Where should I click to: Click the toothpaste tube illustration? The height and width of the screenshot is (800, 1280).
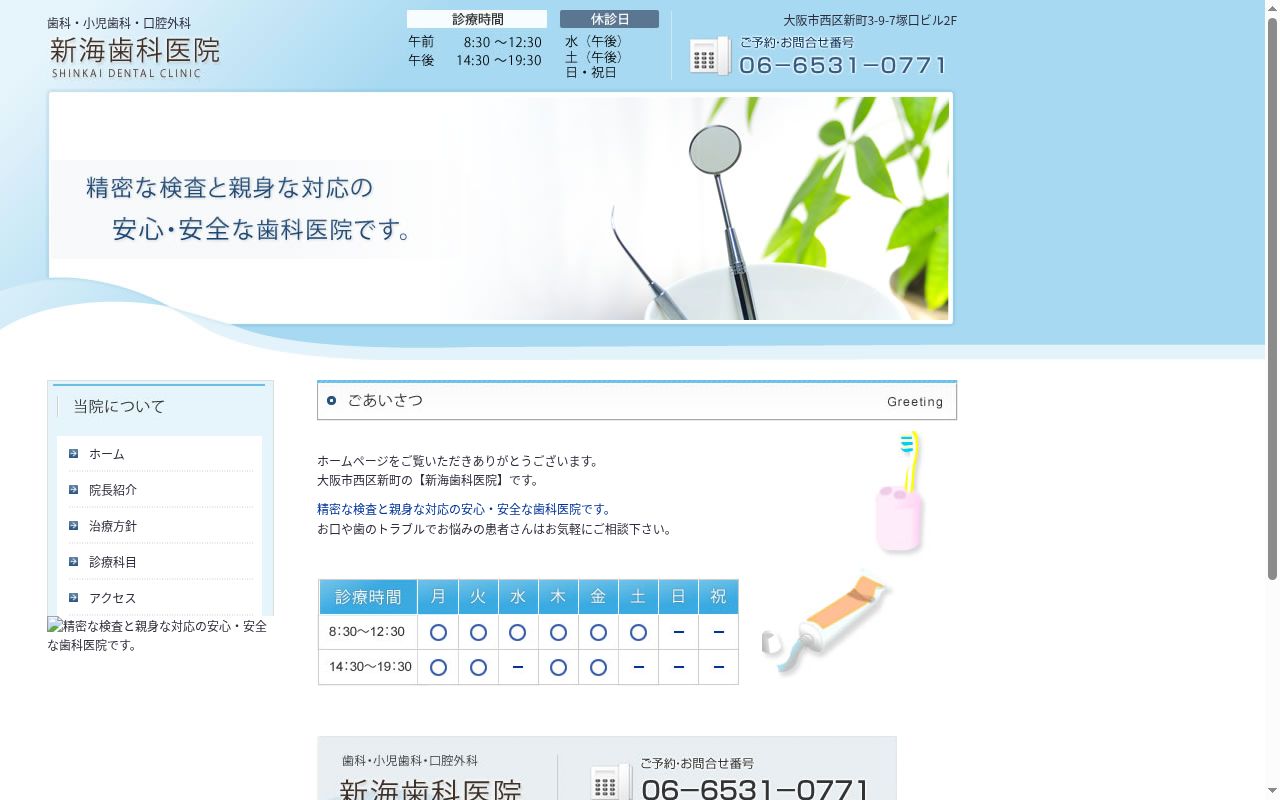pos(826,624)
